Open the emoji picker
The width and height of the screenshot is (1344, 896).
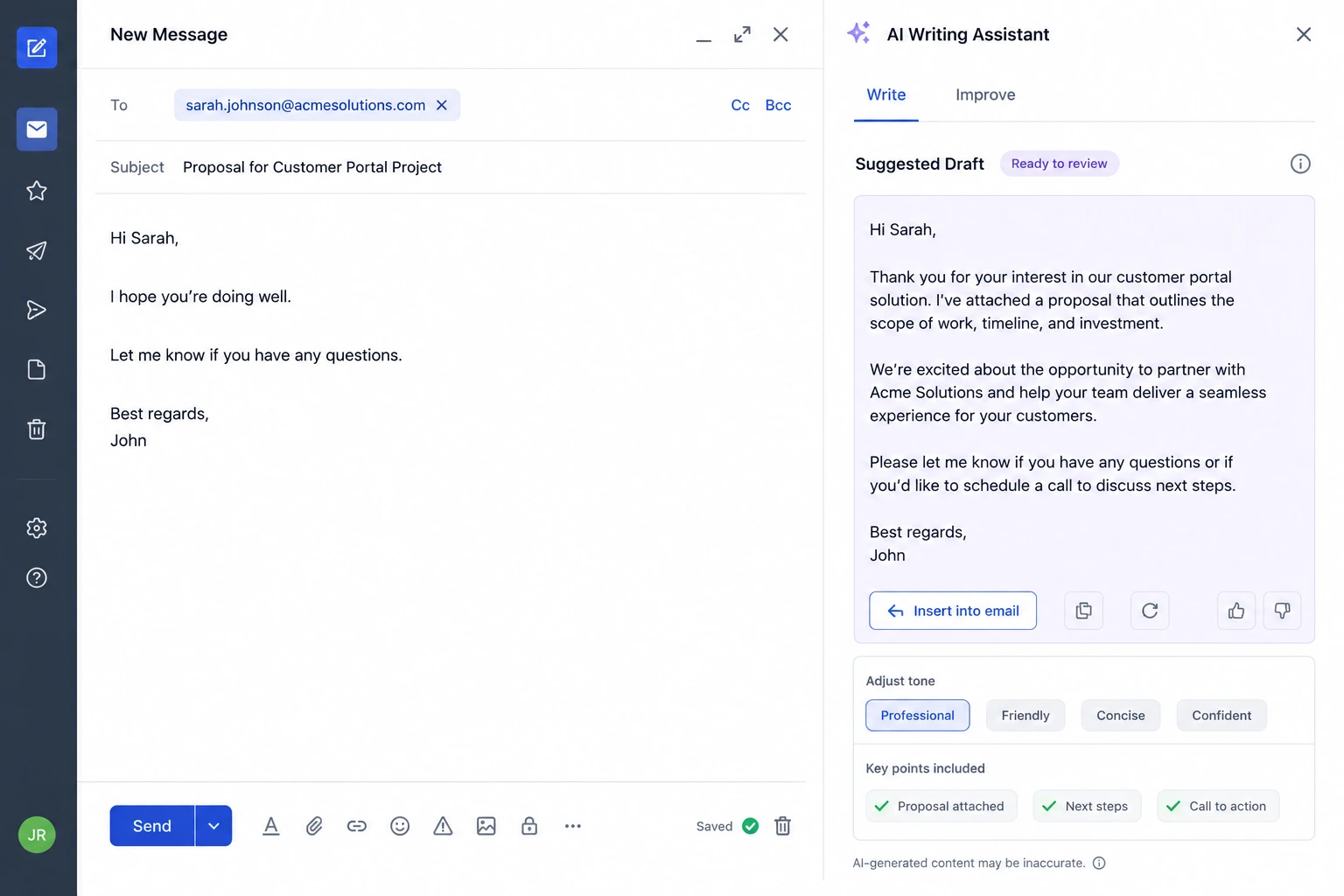pos(400,826)
